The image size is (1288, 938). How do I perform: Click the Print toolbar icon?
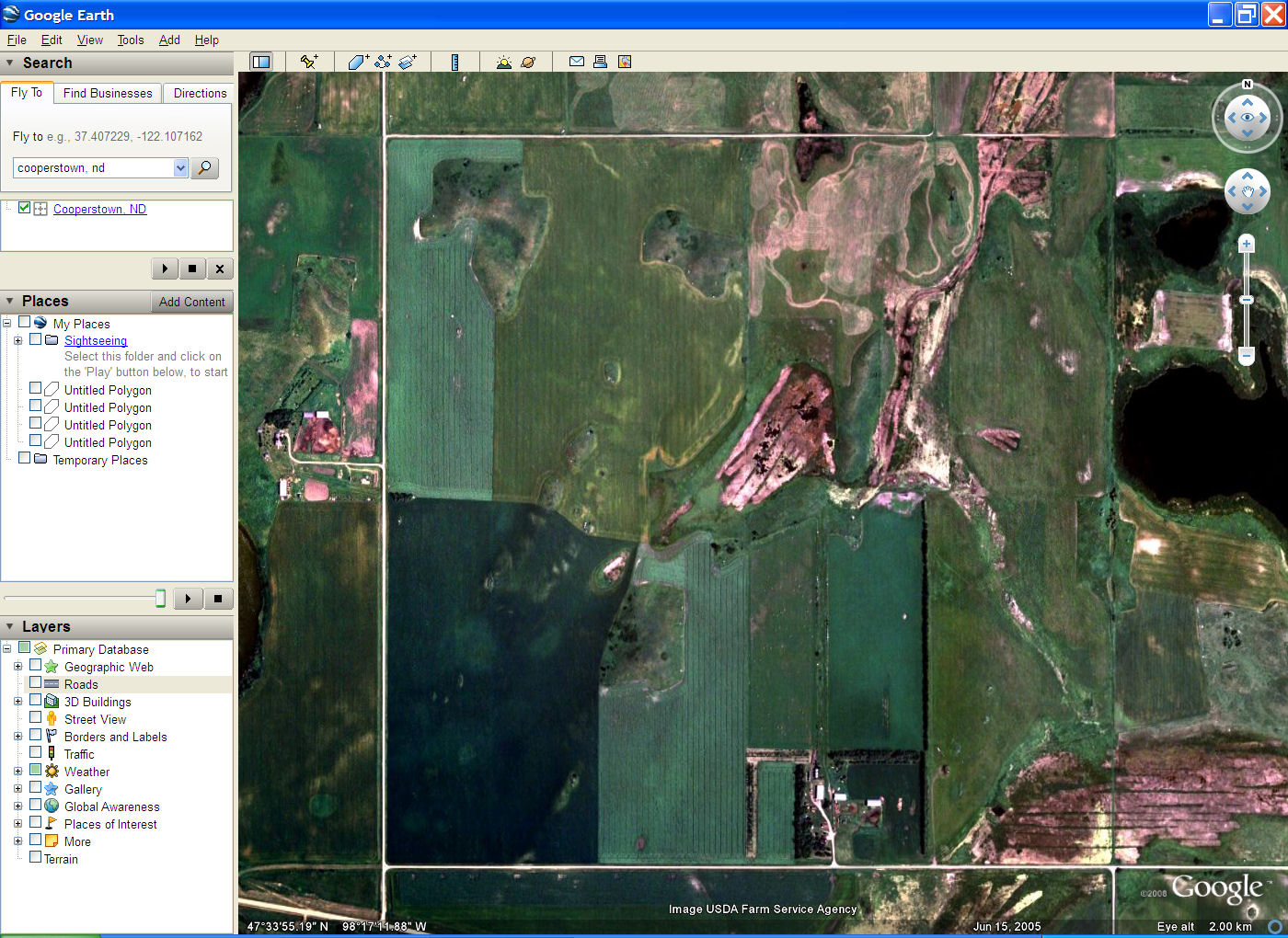[600, 62]
